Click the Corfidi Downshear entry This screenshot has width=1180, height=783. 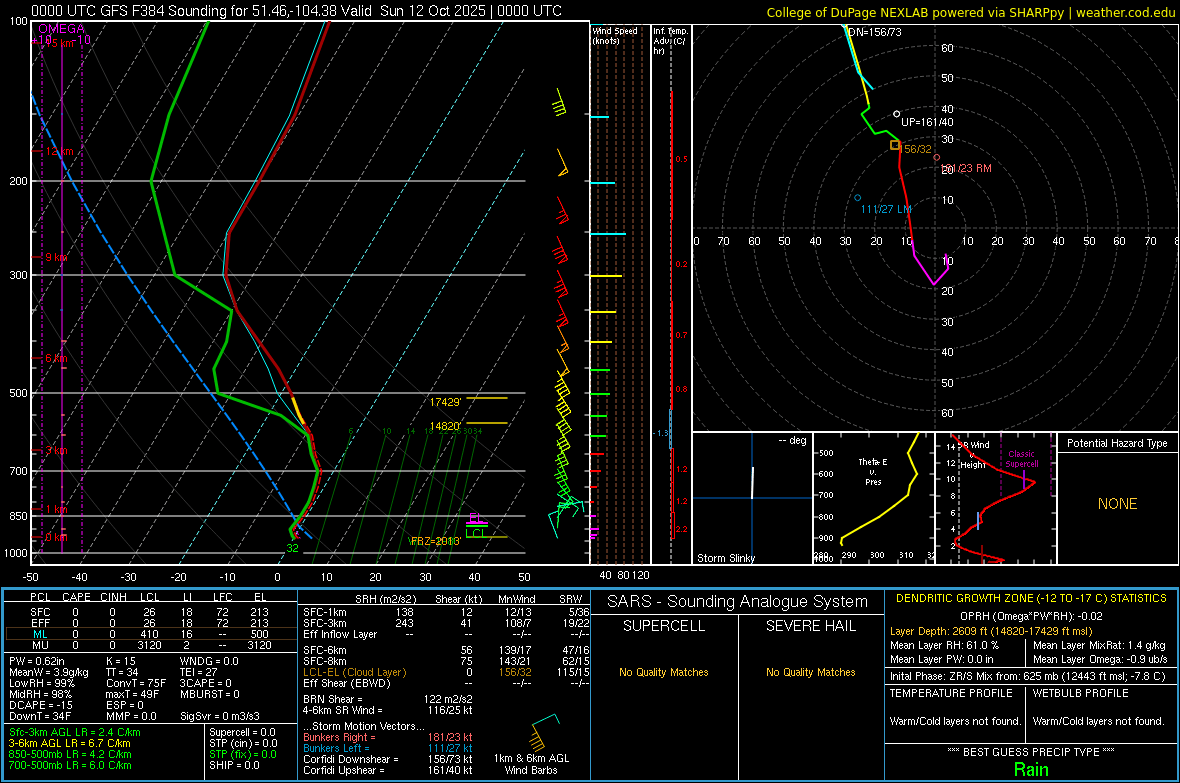[x=388, y=759]
